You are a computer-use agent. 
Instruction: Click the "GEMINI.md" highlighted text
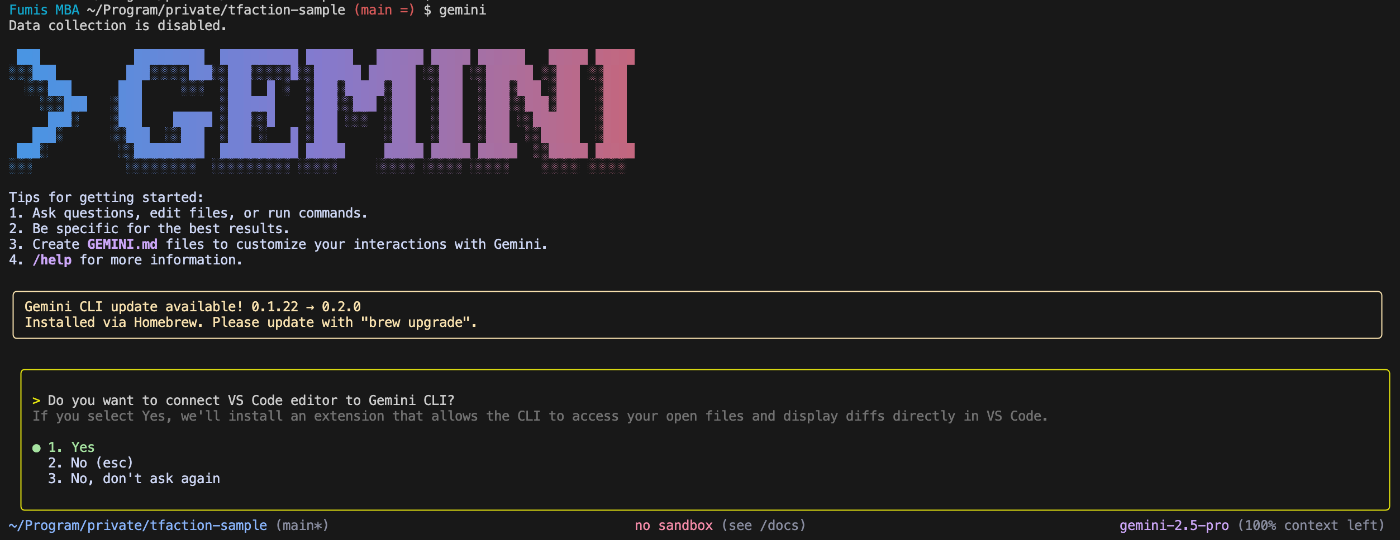[x=122, y=244]
